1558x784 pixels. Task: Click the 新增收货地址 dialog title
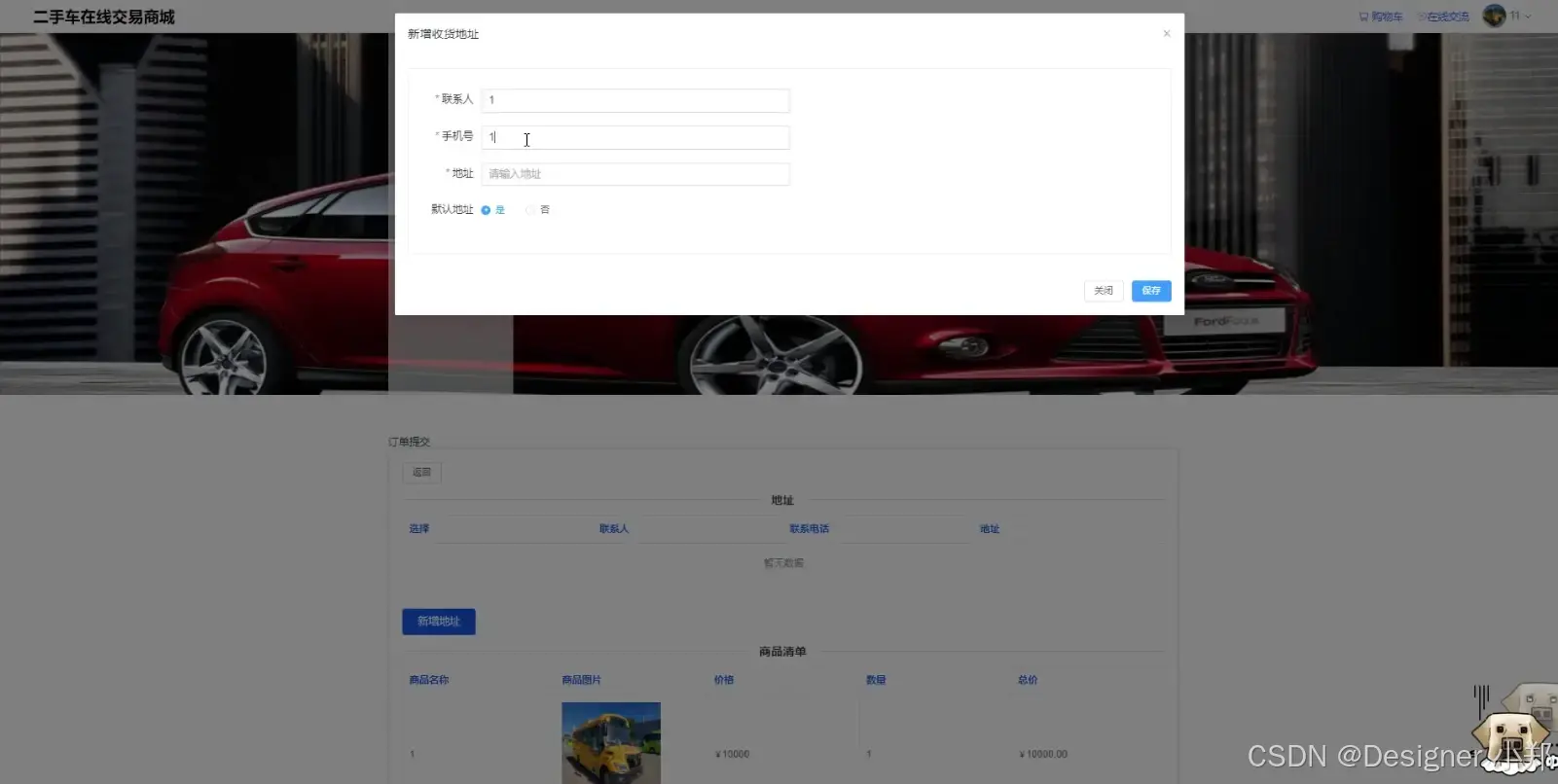tap(443, 34)
